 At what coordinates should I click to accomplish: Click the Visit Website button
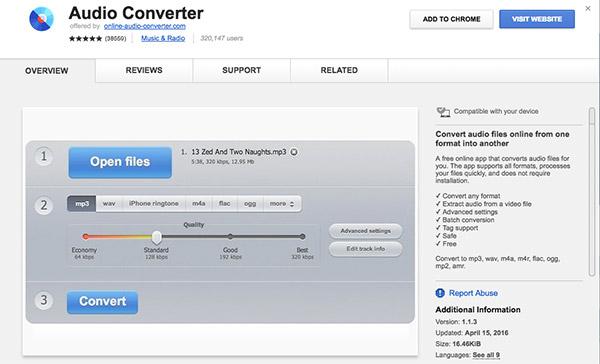(537, 19)
